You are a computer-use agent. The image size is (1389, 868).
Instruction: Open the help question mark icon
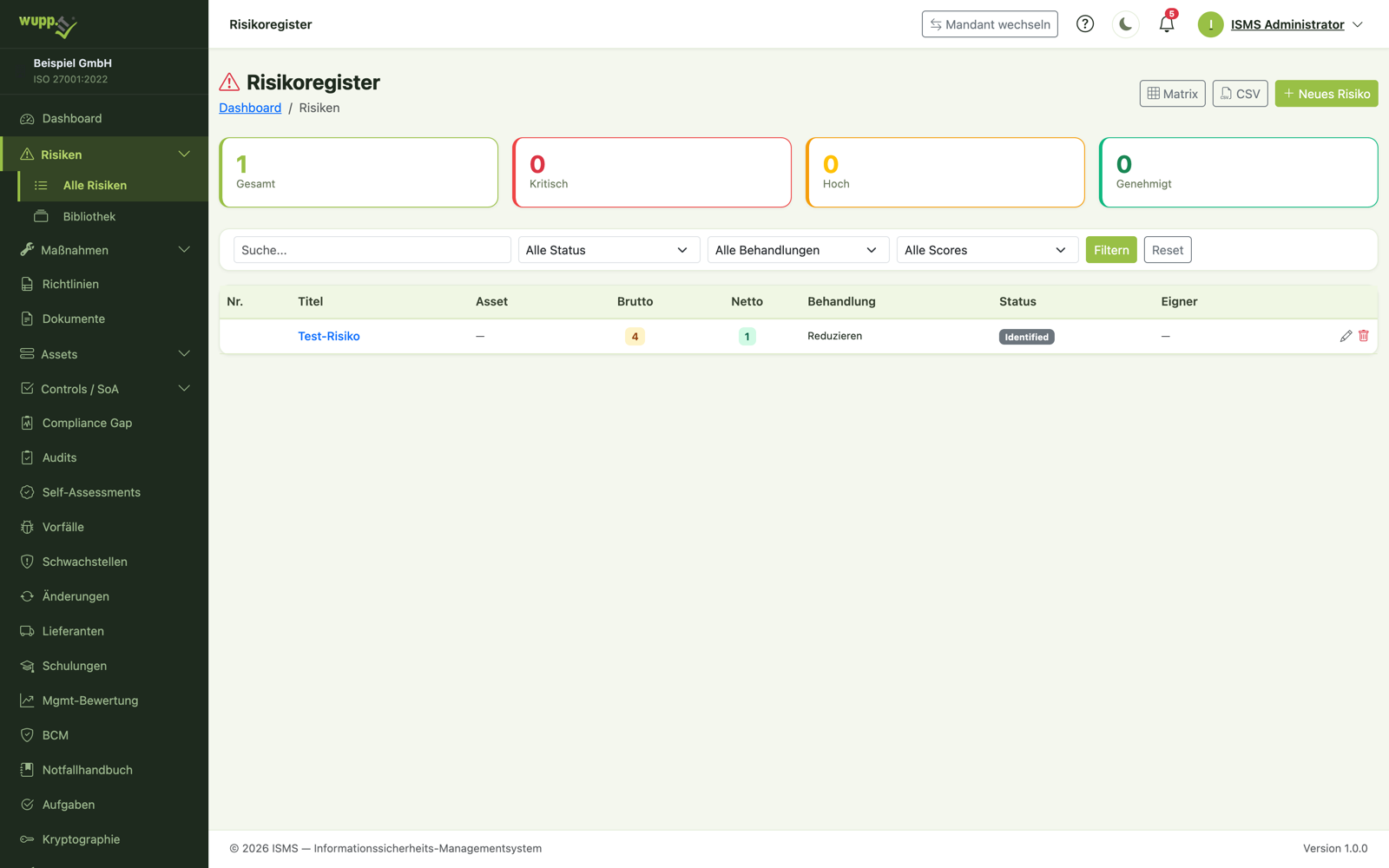point(1085,24)
